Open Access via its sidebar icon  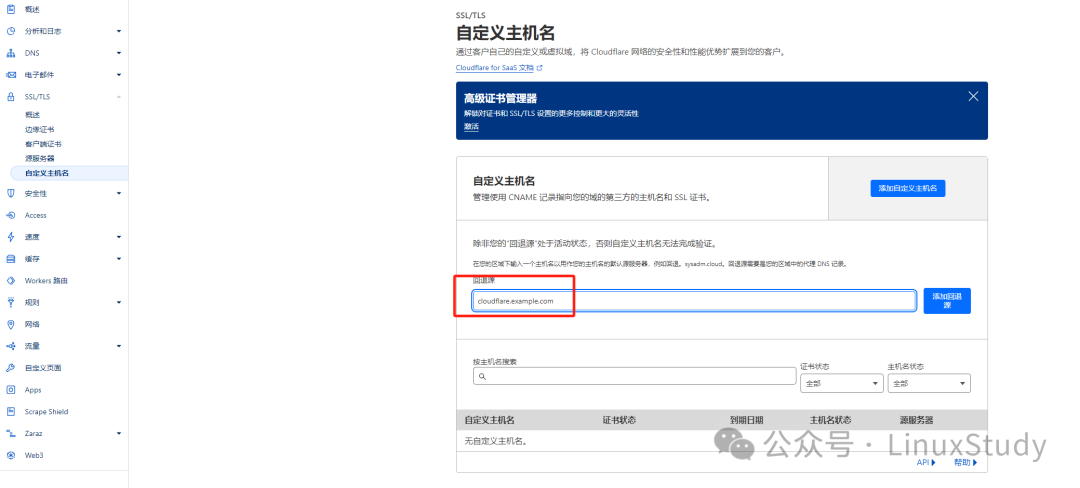pos(11,216)
